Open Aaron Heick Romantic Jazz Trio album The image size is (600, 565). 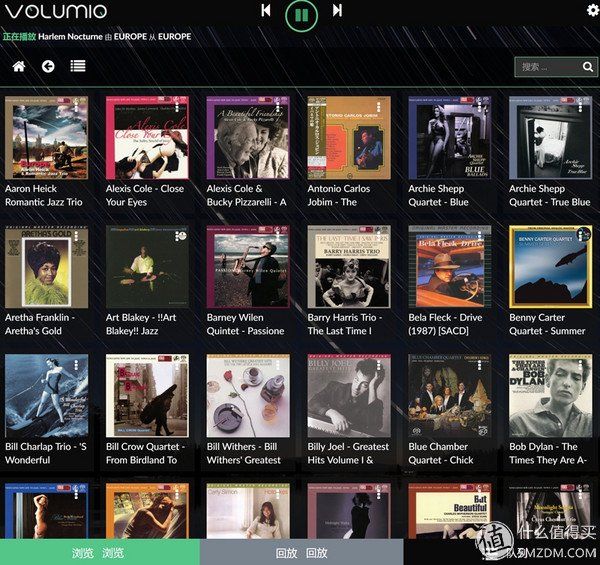tap(45, 138)
